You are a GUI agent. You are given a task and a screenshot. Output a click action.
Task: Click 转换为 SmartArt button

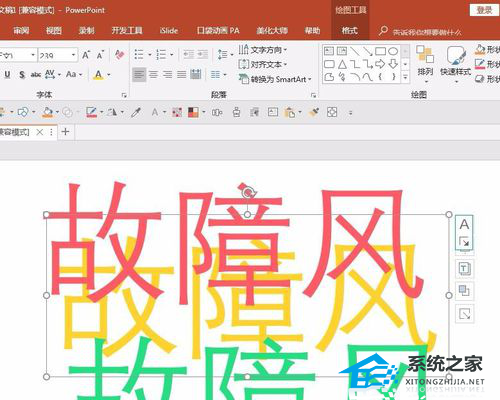pos(275,79)
